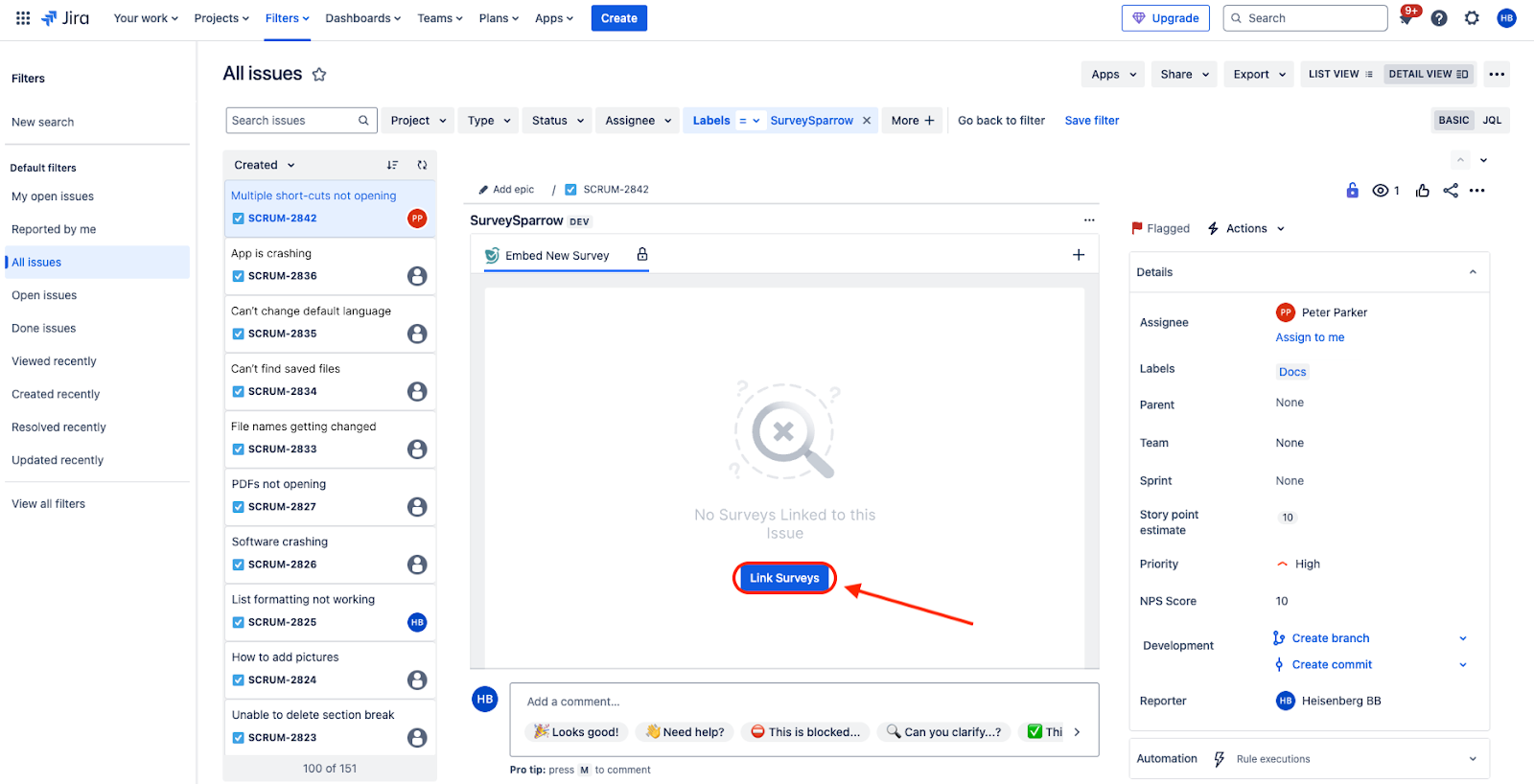Switch to List View

coord(1340,74)
